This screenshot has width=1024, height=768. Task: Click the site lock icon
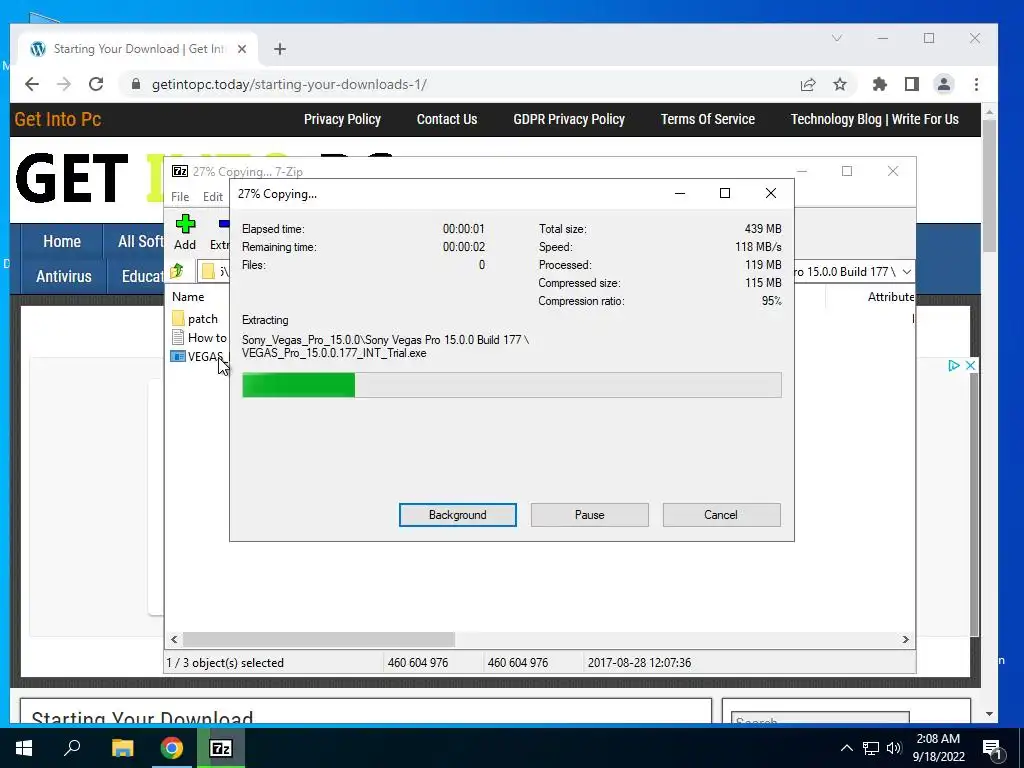[x=136, y=84]
